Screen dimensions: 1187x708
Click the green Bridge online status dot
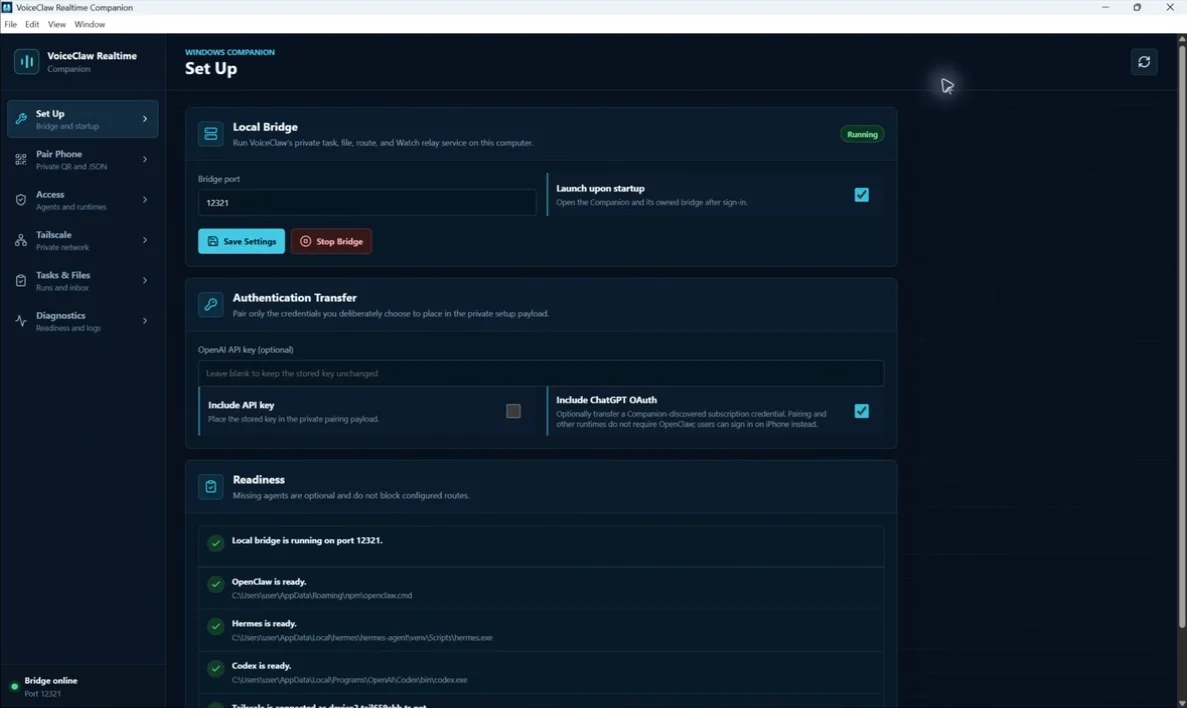[14, 686]
